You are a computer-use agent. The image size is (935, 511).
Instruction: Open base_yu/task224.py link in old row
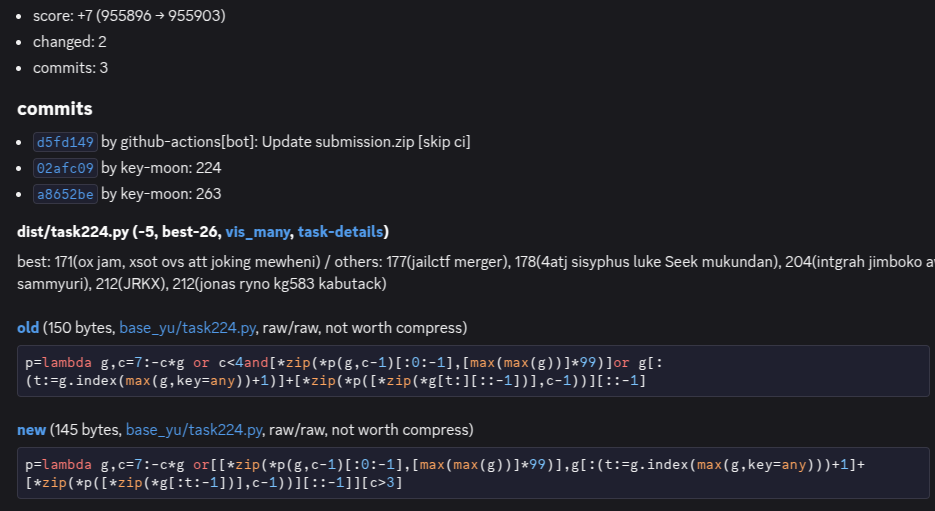(x=187, y=328)
